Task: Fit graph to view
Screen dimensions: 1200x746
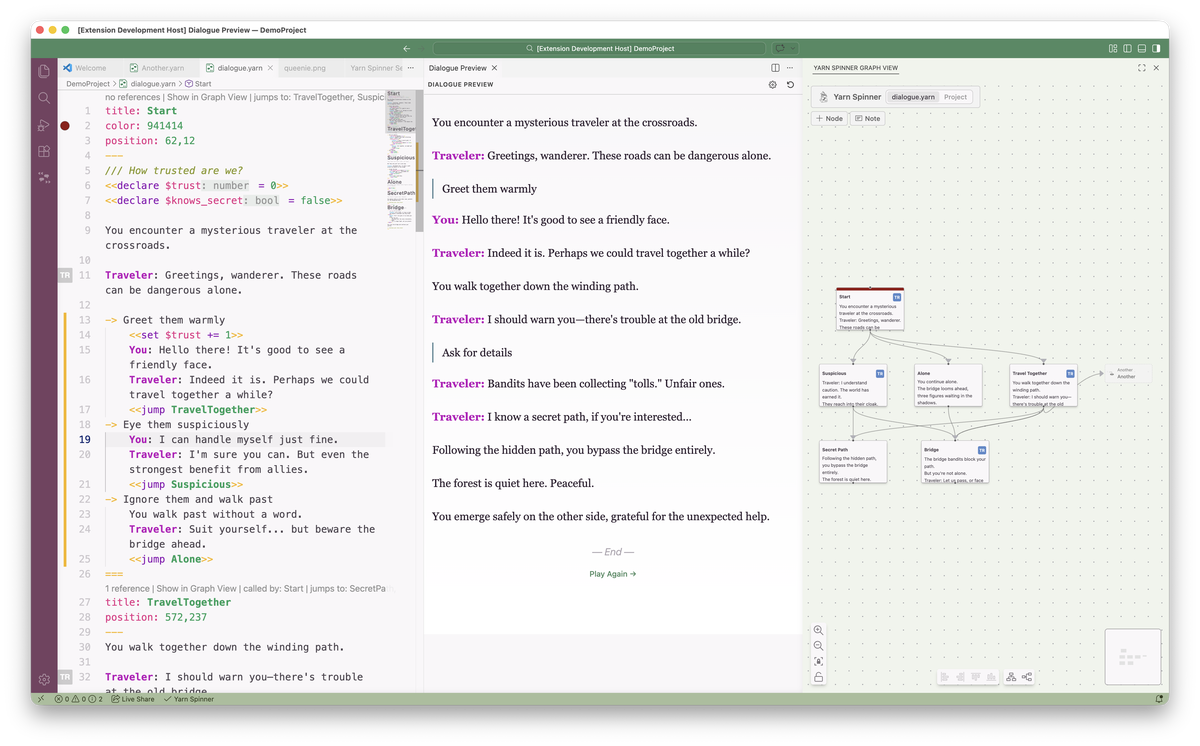Action: 819,661
